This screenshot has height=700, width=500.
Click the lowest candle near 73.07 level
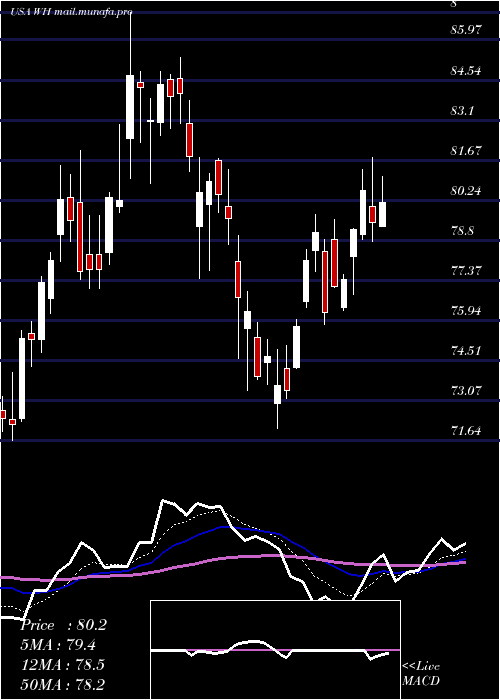pyautogui.click(x=277, y=394)
